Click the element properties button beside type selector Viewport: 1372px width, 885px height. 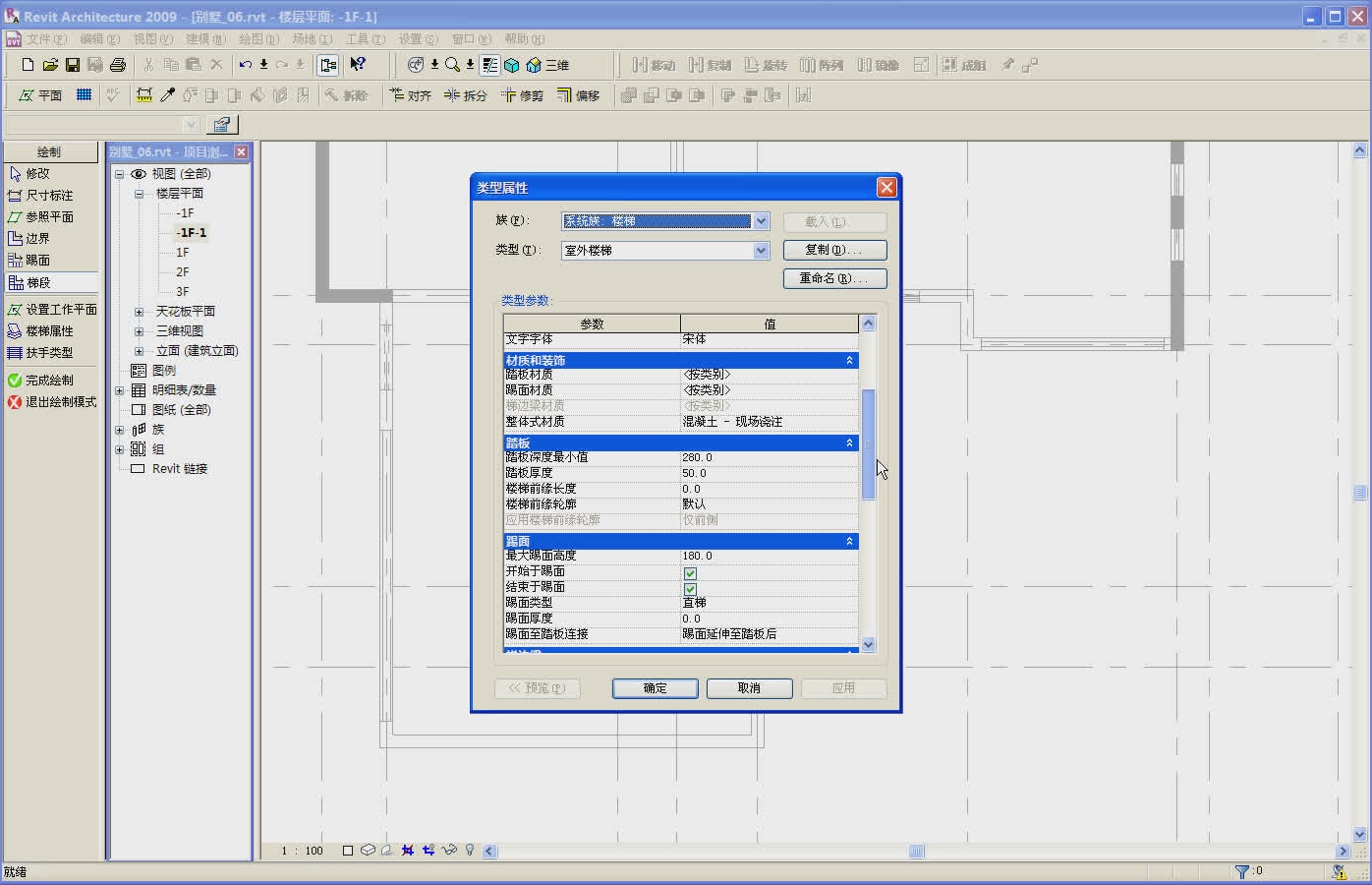[x=222, y=125]
